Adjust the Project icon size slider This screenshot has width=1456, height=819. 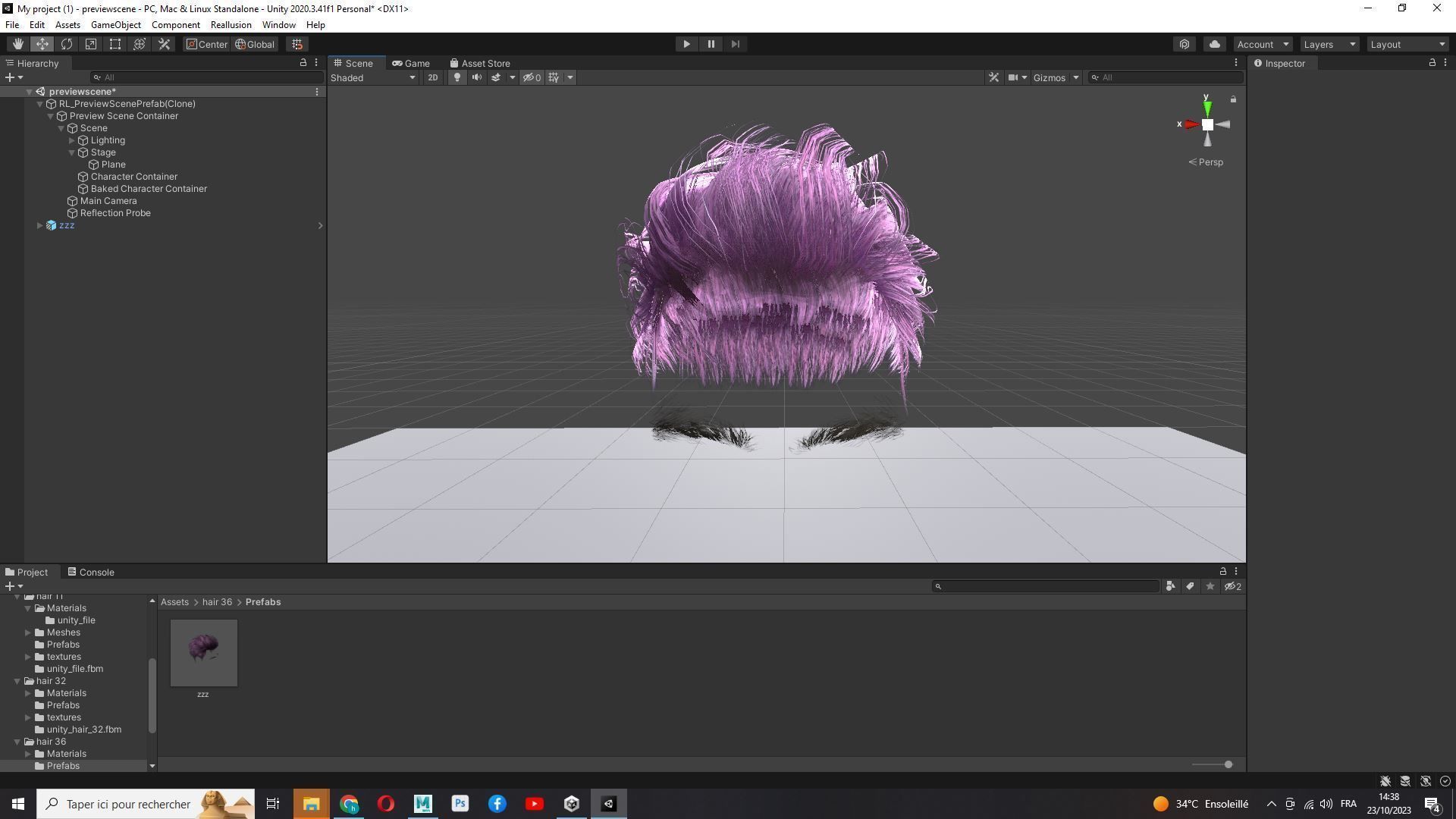tap(1228, 764)
